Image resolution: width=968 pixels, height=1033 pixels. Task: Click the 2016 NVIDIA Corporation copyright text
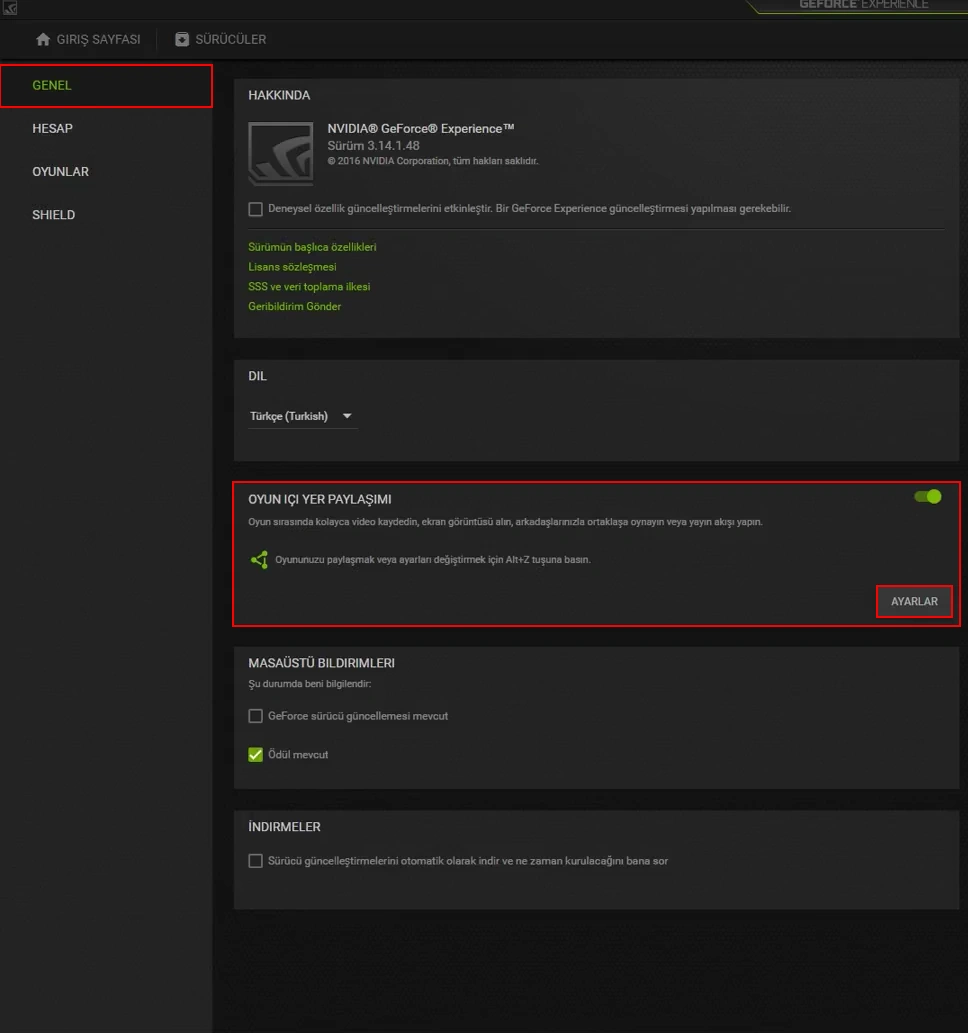coord(433,161)
